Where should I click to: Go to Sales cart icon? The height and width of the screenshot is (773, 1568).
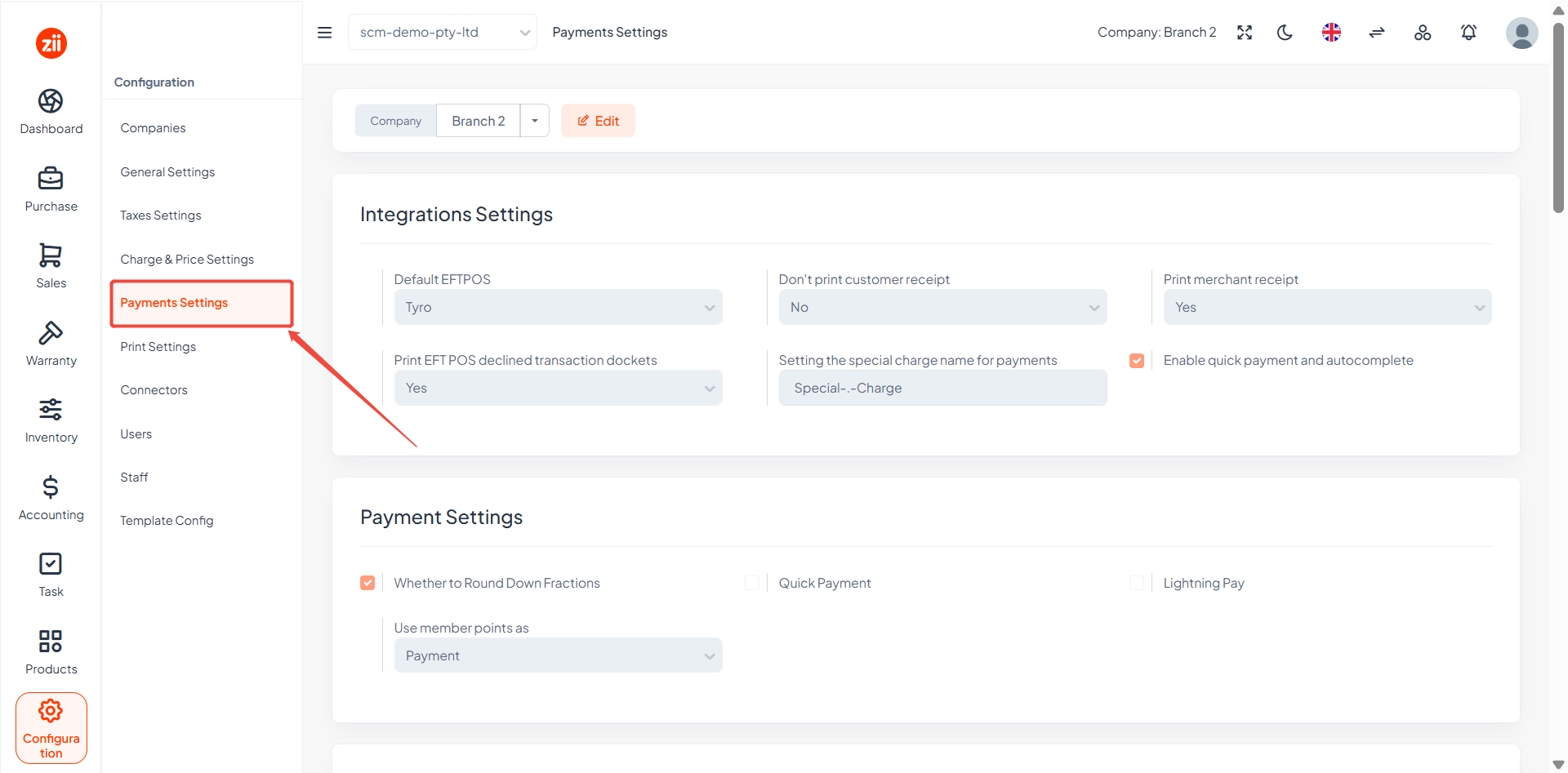coord(51,255)
